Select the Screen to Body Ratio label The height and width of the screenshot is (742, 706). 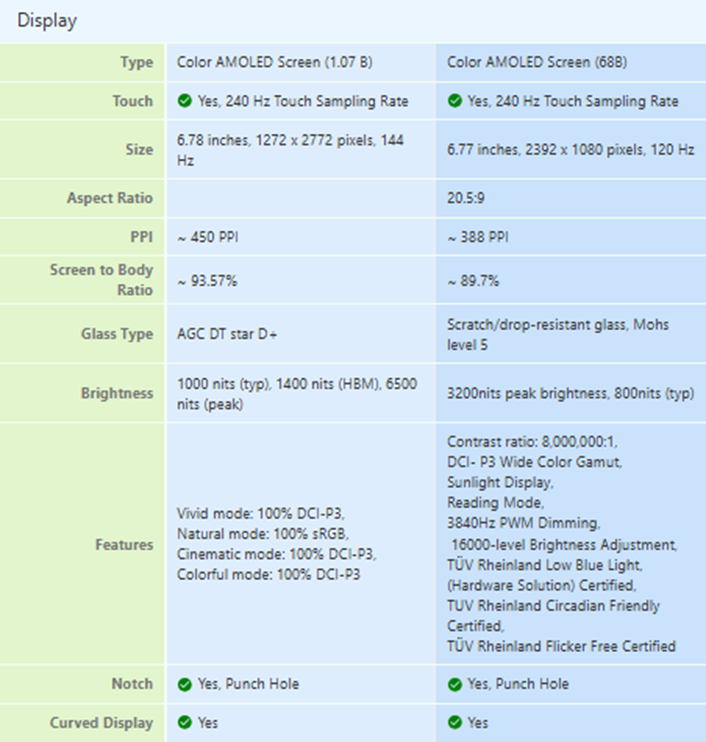pyautogui.click(x=102, y=280)
